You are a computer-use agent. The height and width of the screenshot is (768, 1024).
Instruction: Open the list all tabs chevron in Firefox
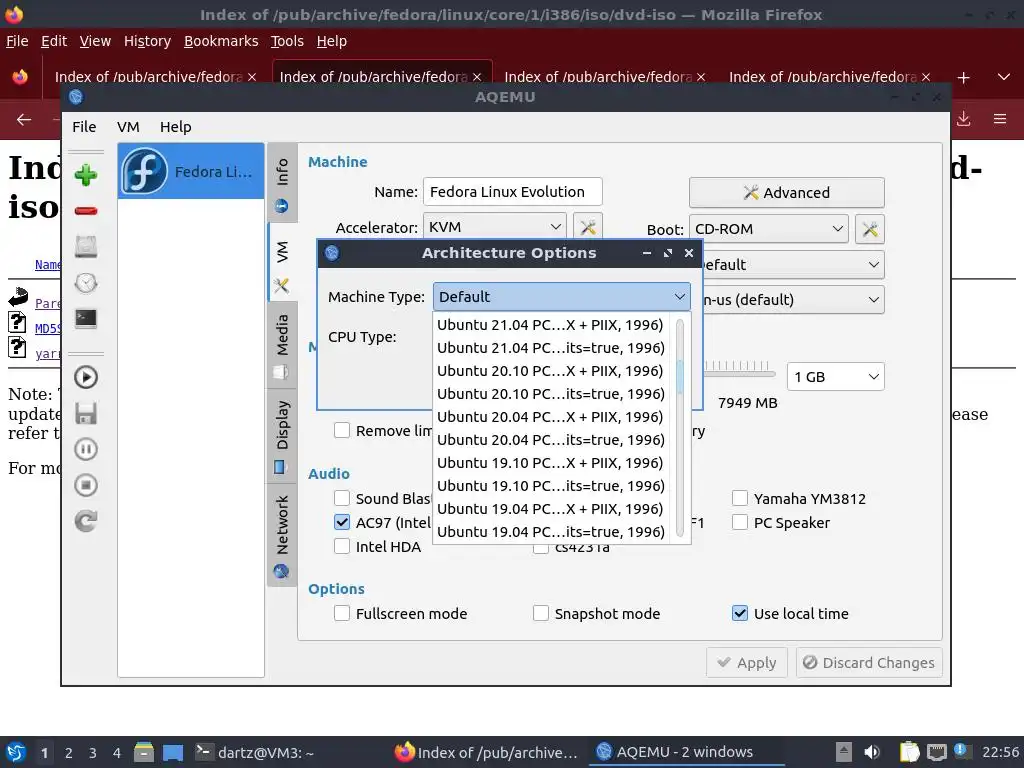coord(1004,77)
